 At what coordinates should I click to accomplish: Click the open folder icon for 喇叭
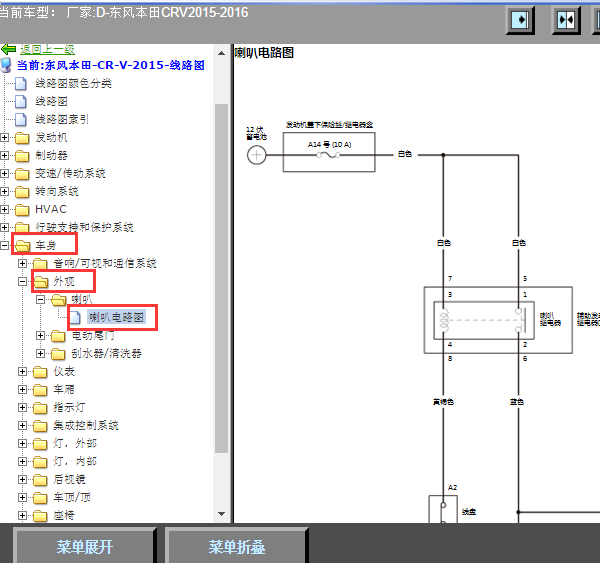point(59,300)
